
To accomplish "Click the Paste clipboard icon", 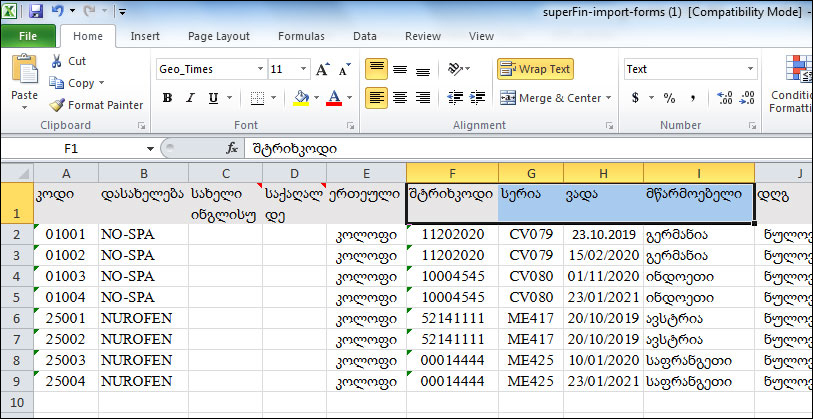I will 24,69.
